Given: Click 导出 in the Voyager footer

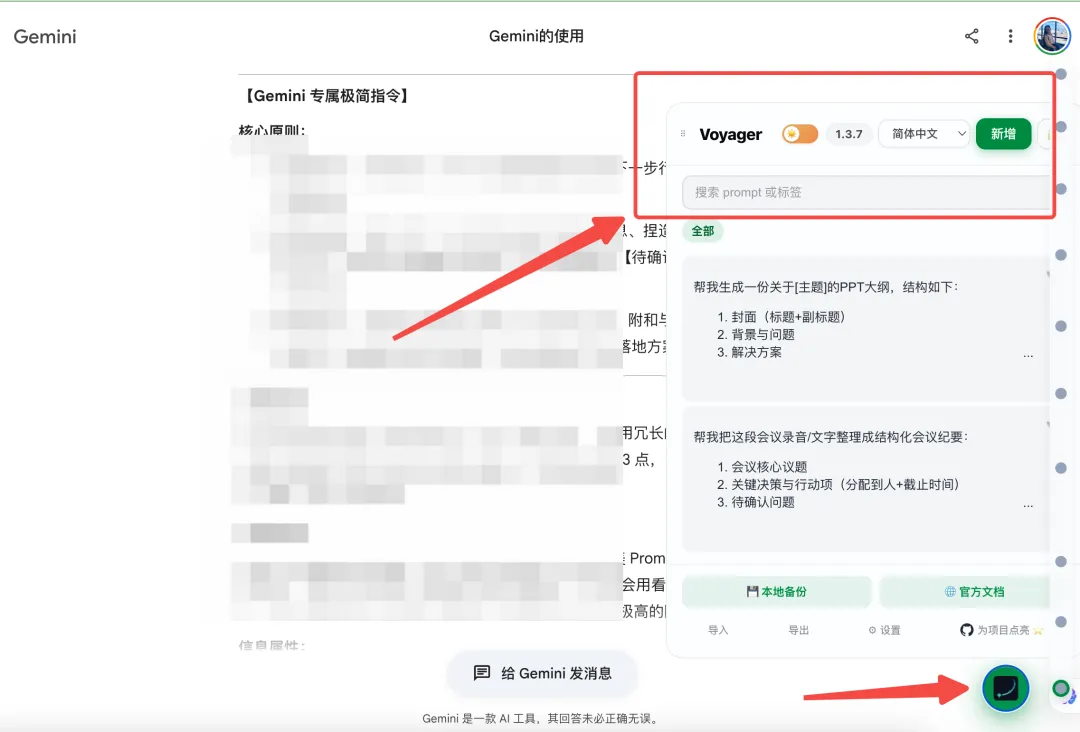Looking at the screenshot, I should click(798, 630).
